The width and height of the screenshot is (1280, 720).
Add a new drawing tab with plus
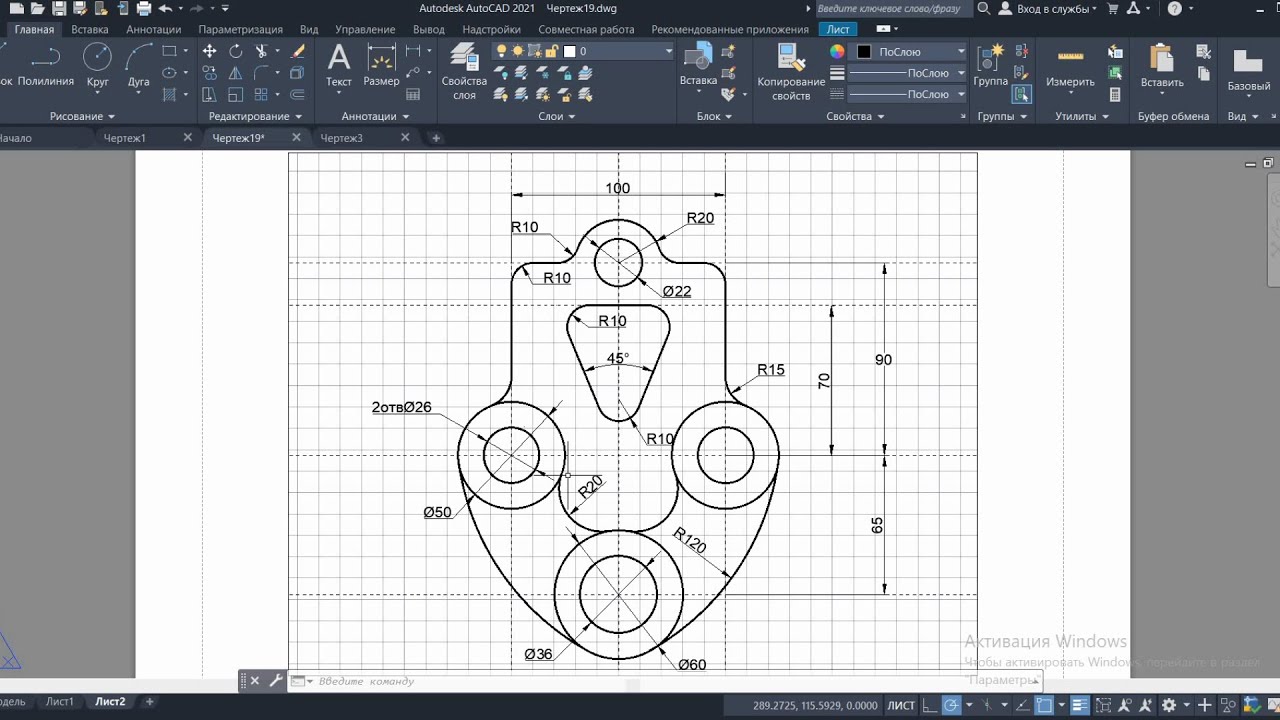point(435,138)
